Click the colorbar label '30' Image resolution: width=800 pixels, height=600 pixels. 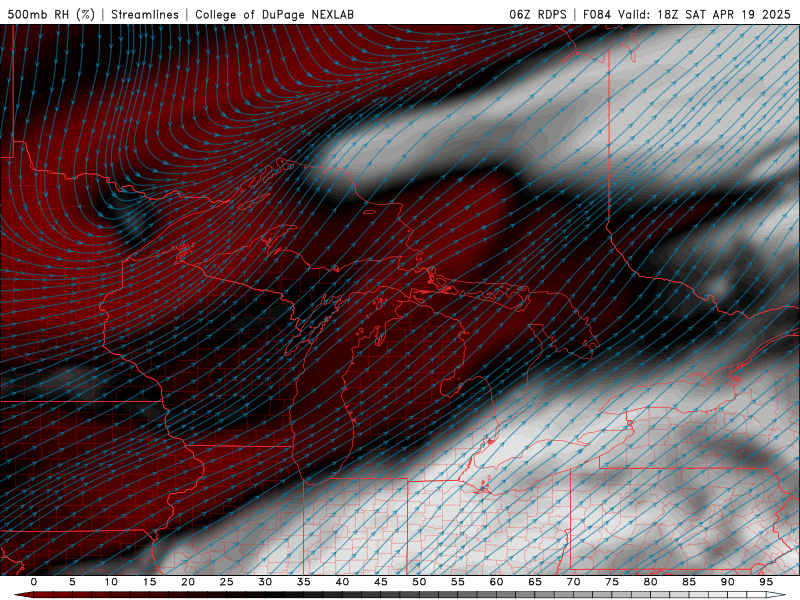pyautogui.click(x=265, y=582)
